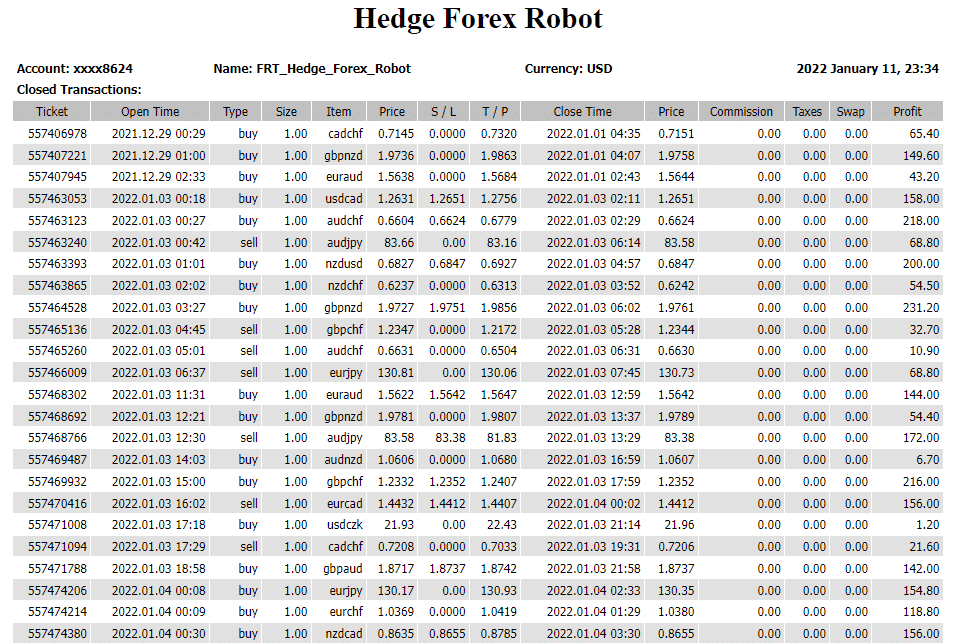Select ticket number 557471094

point(57,547)
